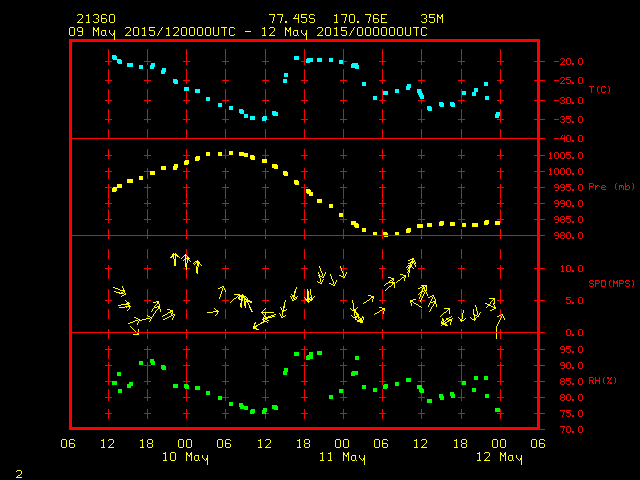Viewport: 640px width, 480px height.
Task: Click the elevation label 35M
Action: coord(432,19)
